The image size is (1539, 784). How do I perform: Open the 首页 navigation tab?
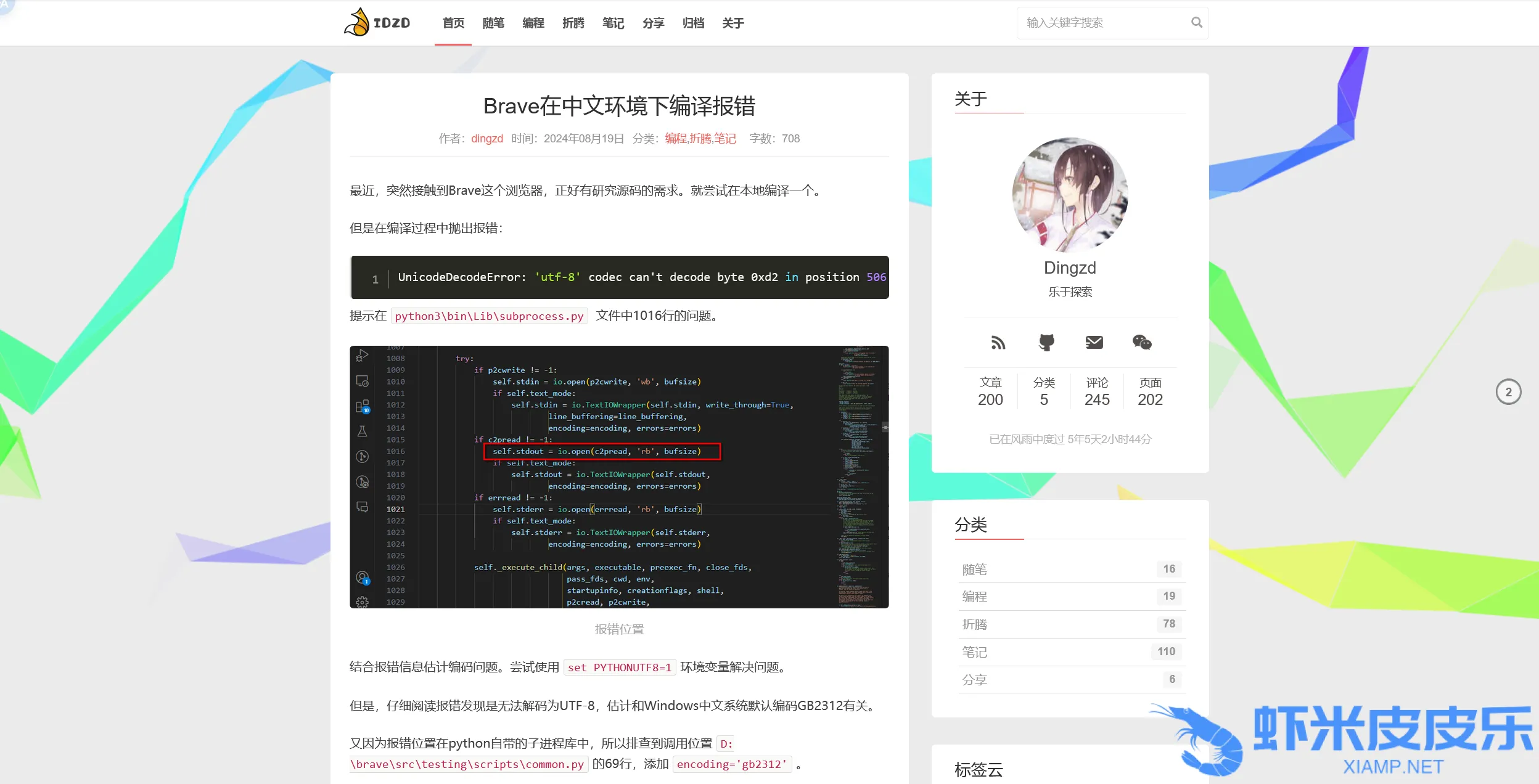[453, 23]
